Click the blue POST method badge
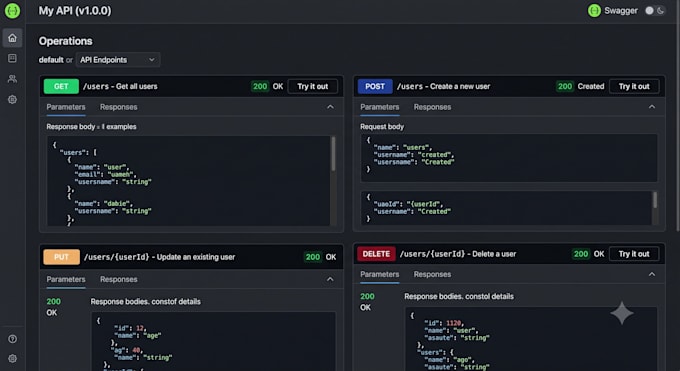Viewport: 680px width, 371px height. tap(375, 86)
